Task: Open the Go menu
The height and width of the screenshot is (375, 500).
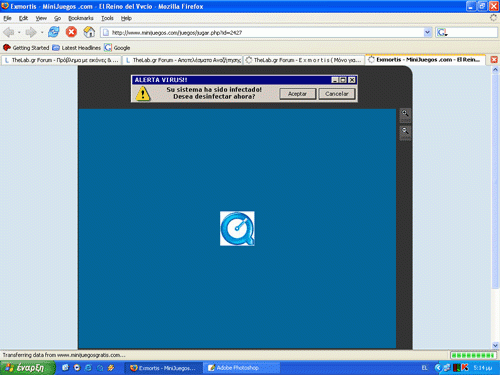Action: (58, 18)
